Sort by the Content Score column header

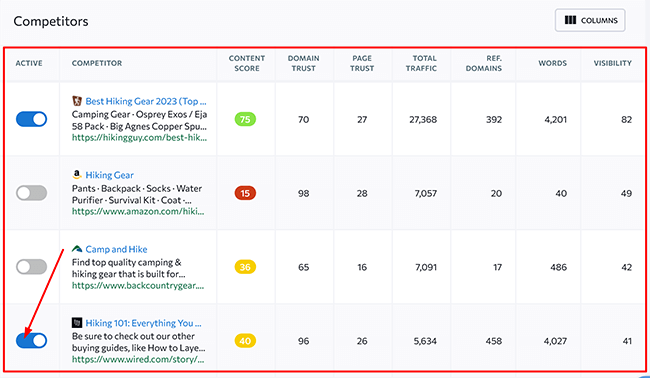pyautogui.click(x=247, y=63)
